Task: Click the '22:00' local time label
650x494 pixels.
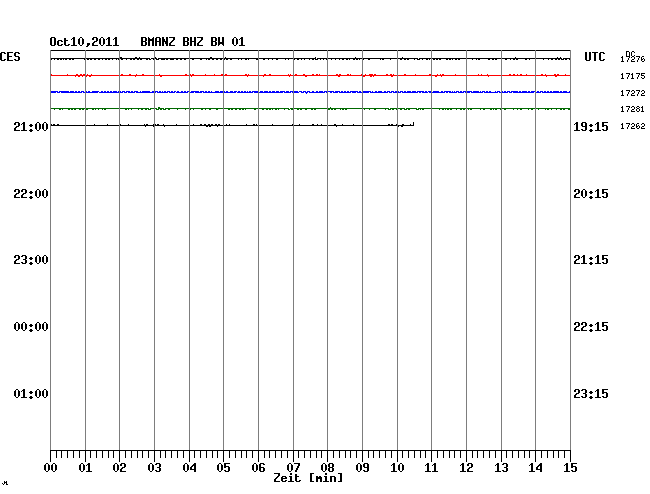Action: [31, 194]
